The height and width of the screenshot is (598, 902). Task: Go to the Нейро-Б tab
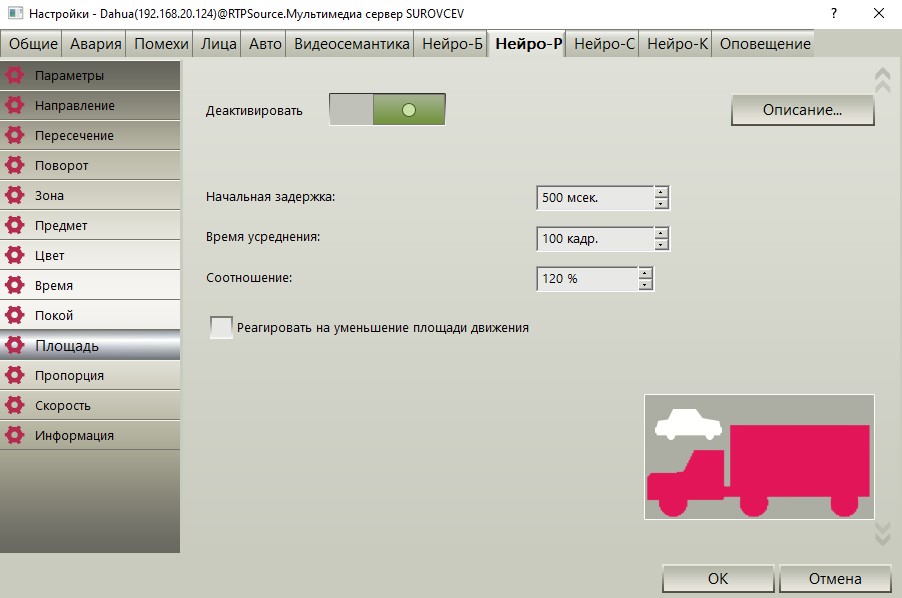click(452, 44)
